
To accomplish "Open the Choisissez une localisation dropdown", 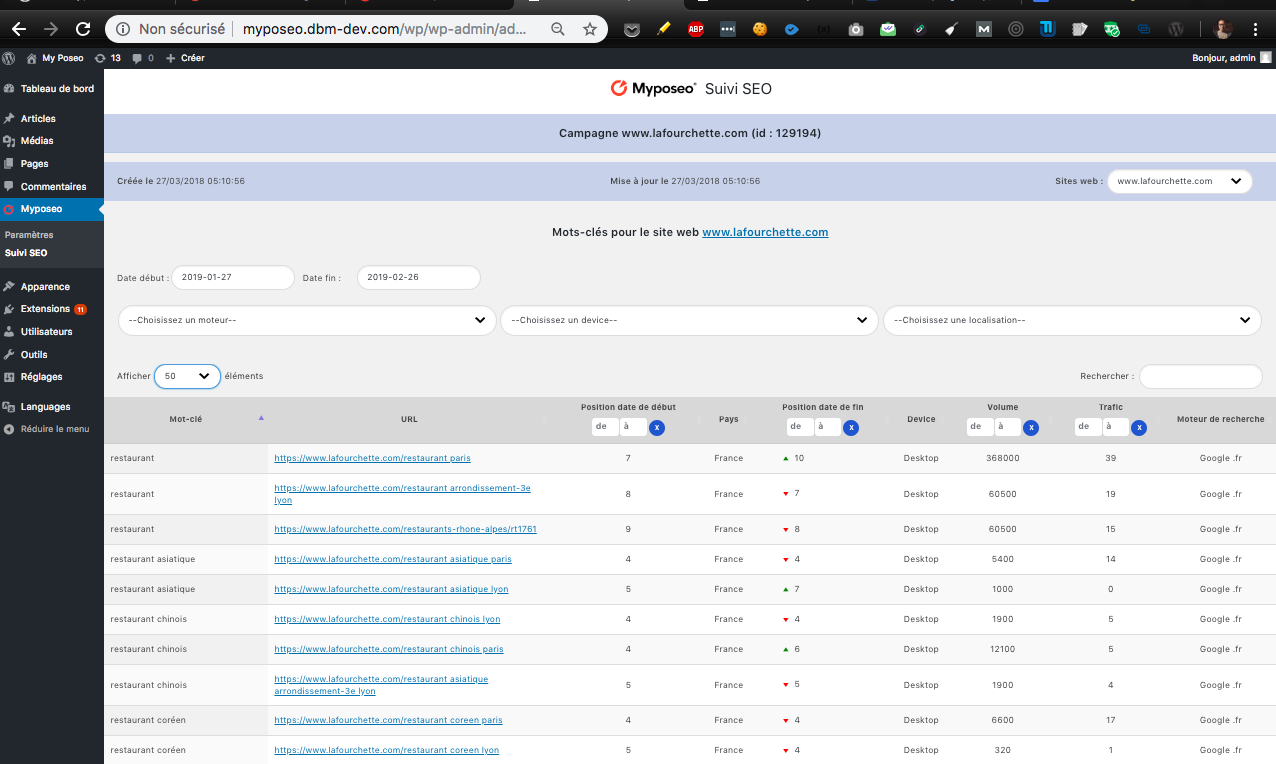I will tap(1072, 320).
